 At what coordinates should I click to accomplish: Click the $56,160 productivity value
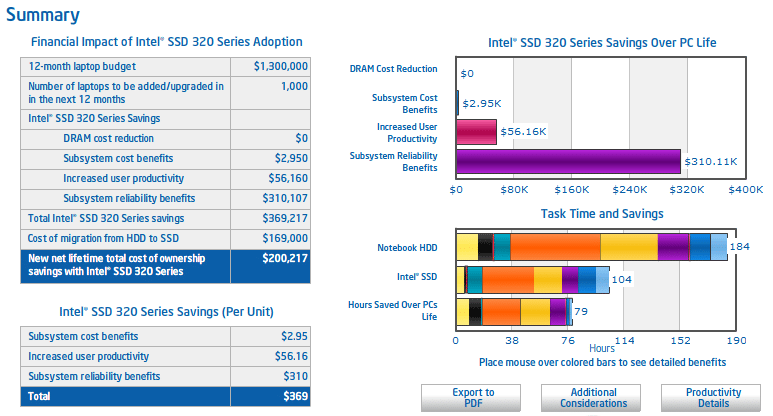click(x=288, y=178)
